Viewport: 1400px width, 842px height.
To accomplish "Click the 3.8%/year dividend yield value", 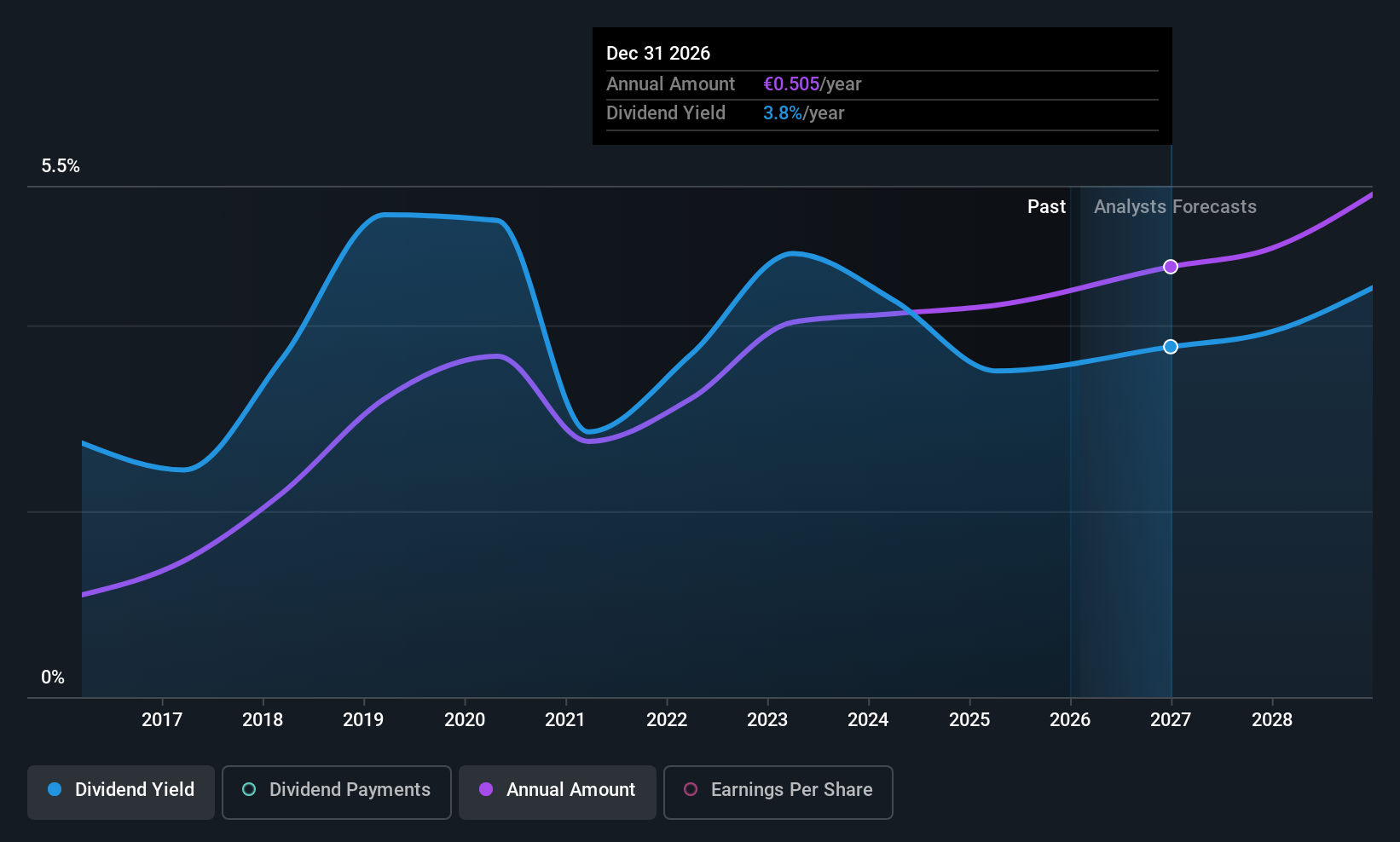I will click(x=803, y=113).
